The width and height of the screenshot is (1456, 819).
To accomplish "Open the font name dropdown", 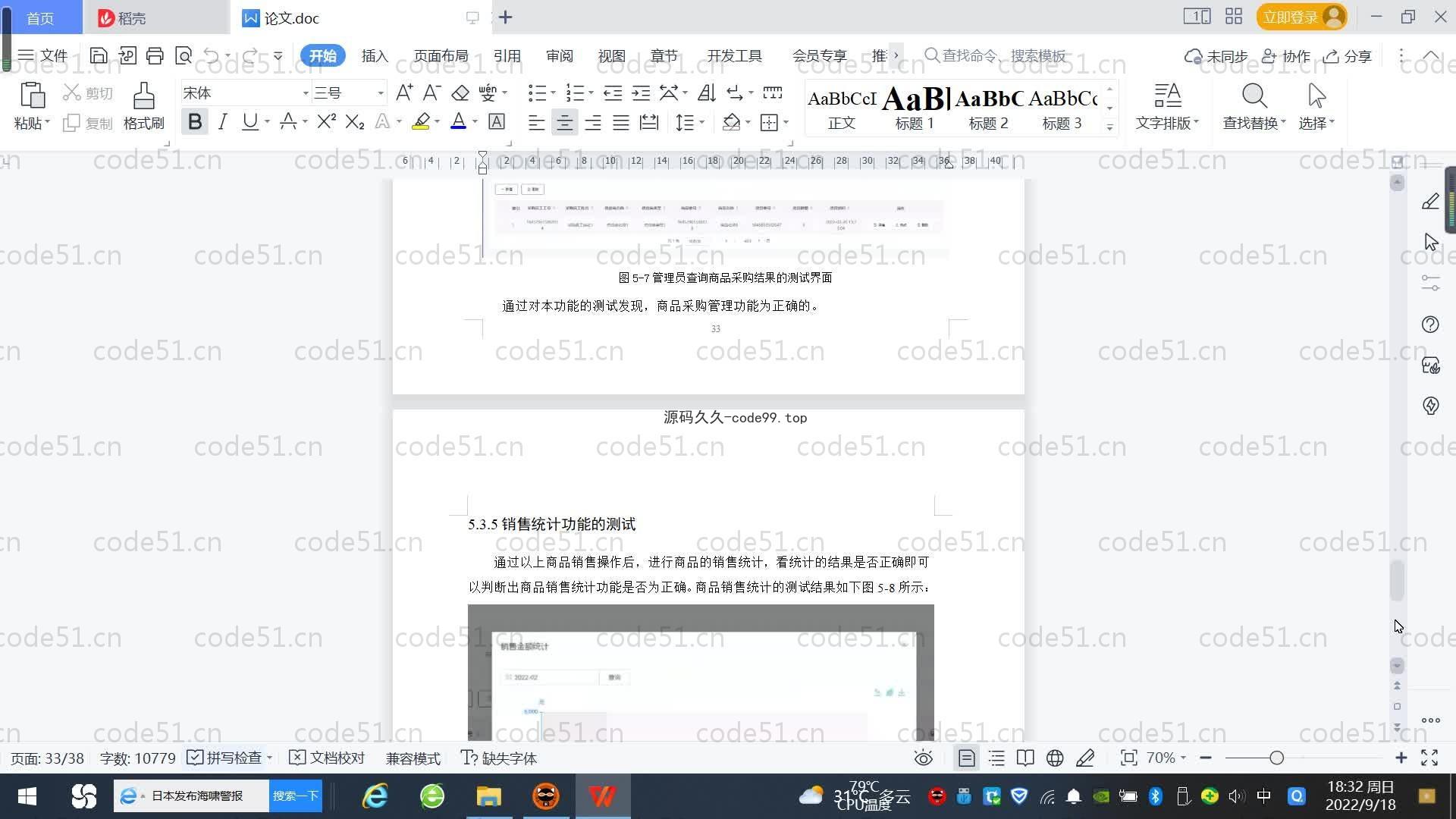I will [306, 93].
